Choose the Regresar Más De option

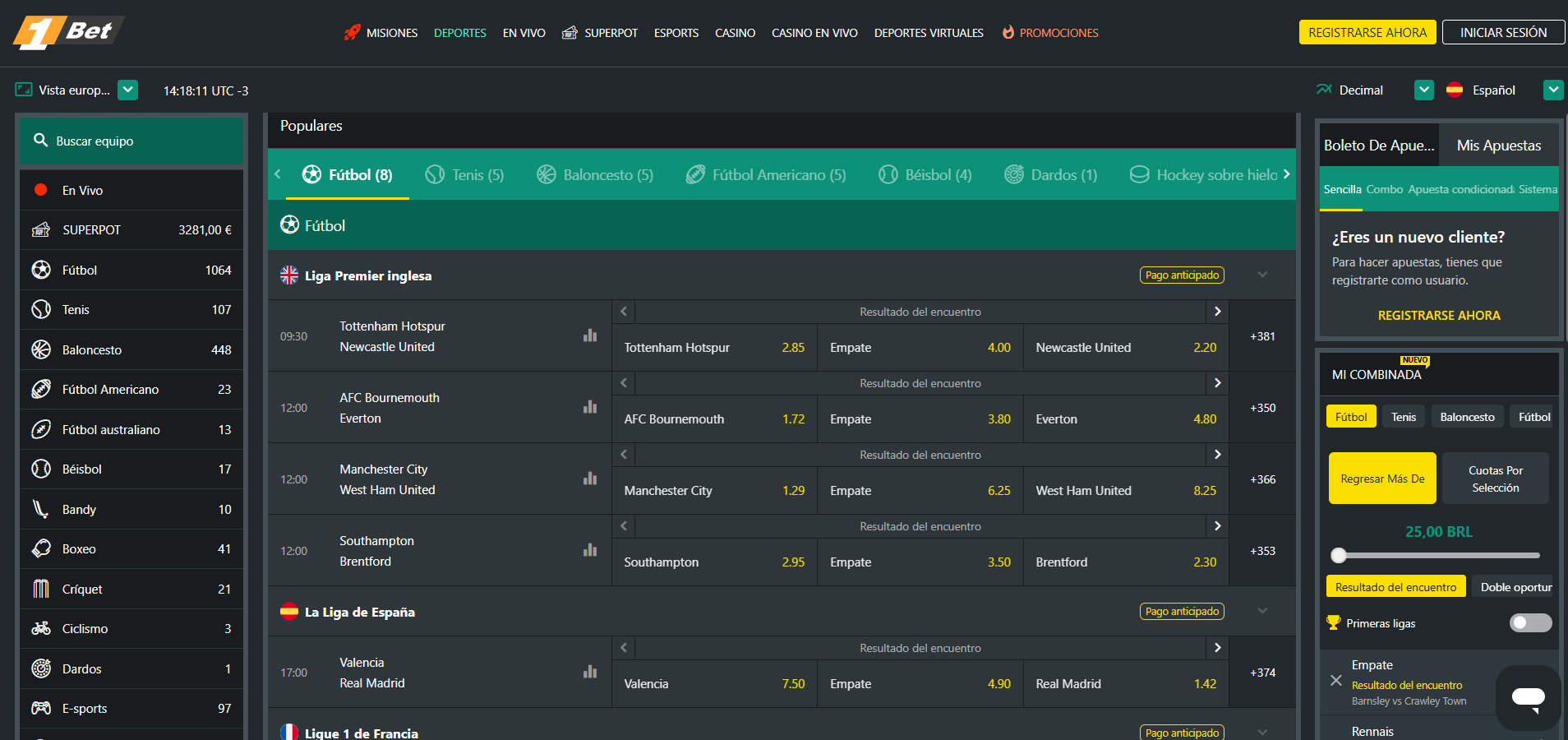[1382, 479]
